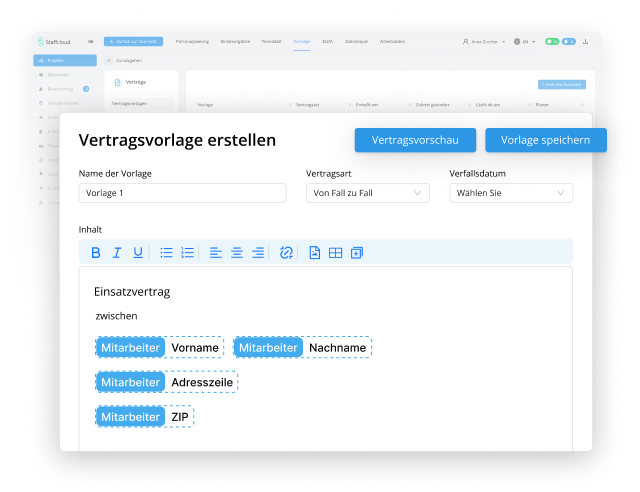Insert a numbered list
The width and height of the screenshot is (640, 492).
(188, 253)
